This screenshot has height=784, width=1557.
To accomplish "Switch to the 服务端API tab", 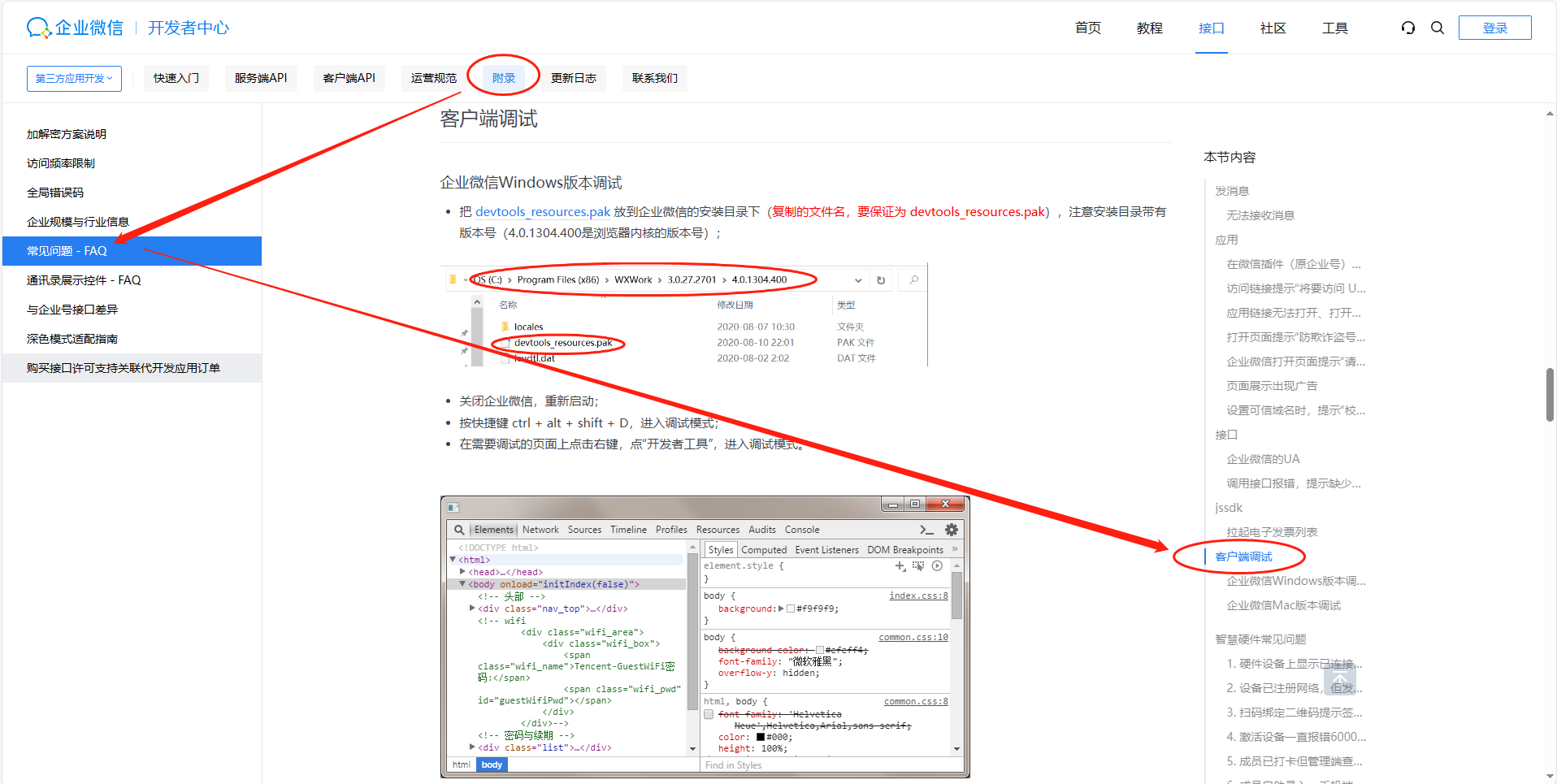I will point(261,78).
